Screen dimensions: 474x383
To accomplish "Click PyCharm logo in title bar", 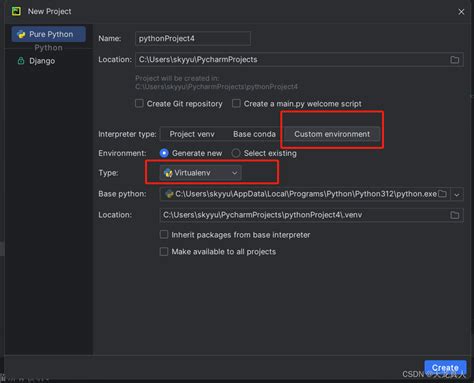I will (16, 11).
